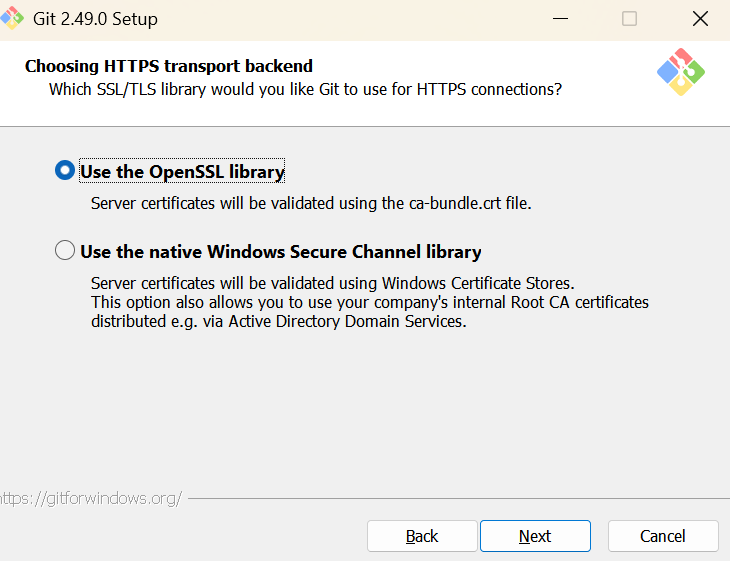Click the internal Root CA certificates text line
The image size is (730, 561).
(370, 302)
